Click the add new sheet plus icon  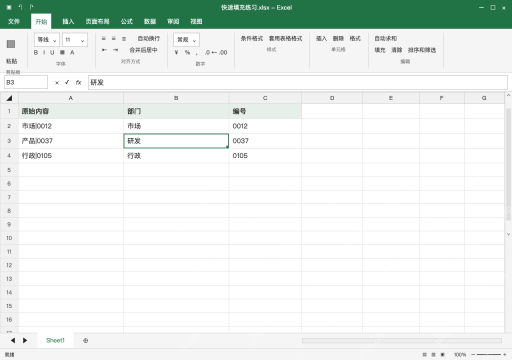pos(86,341)
